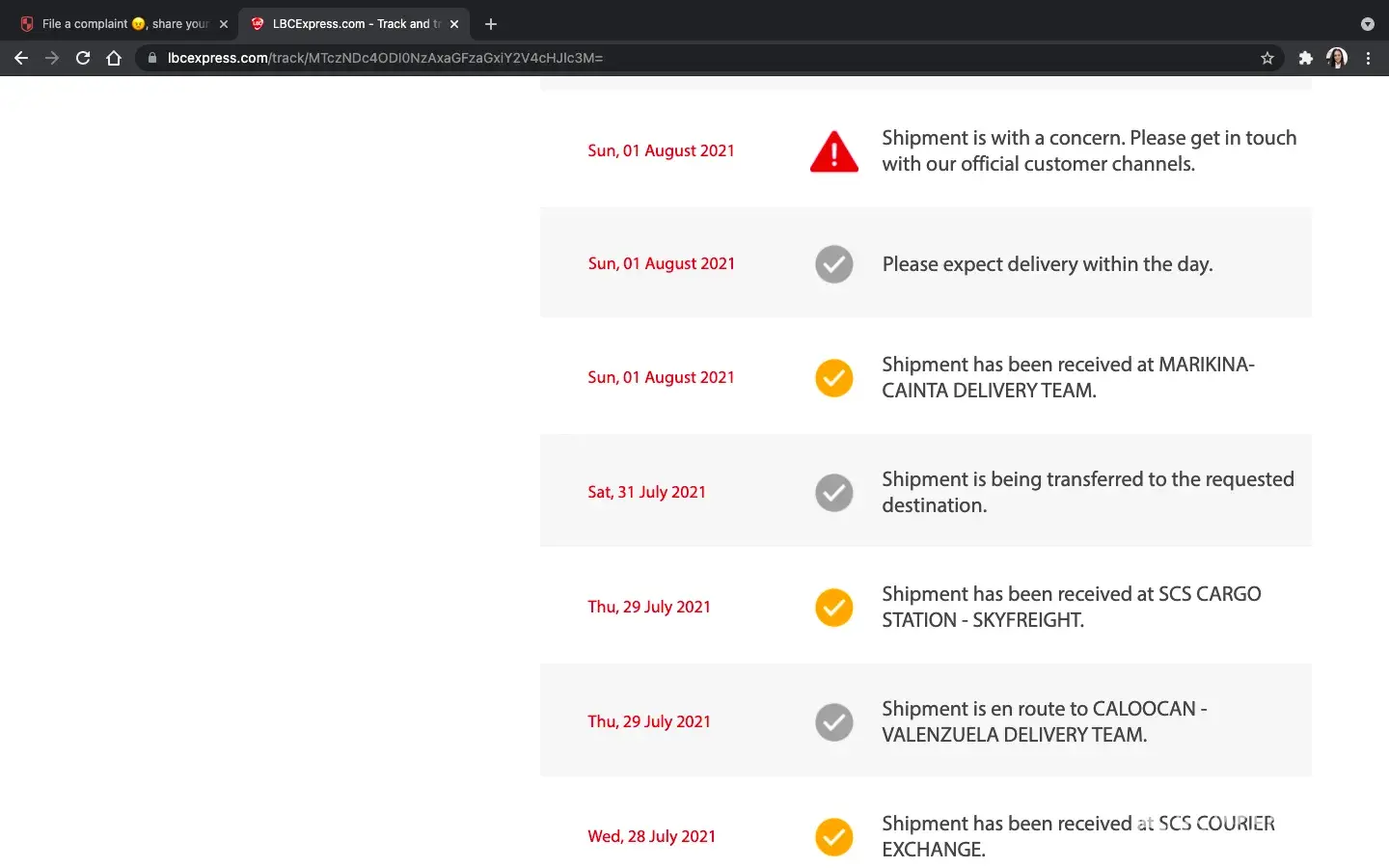Bookmark this page with the star icon
Screen dimensions: 1389x868
click(1267, 58)
